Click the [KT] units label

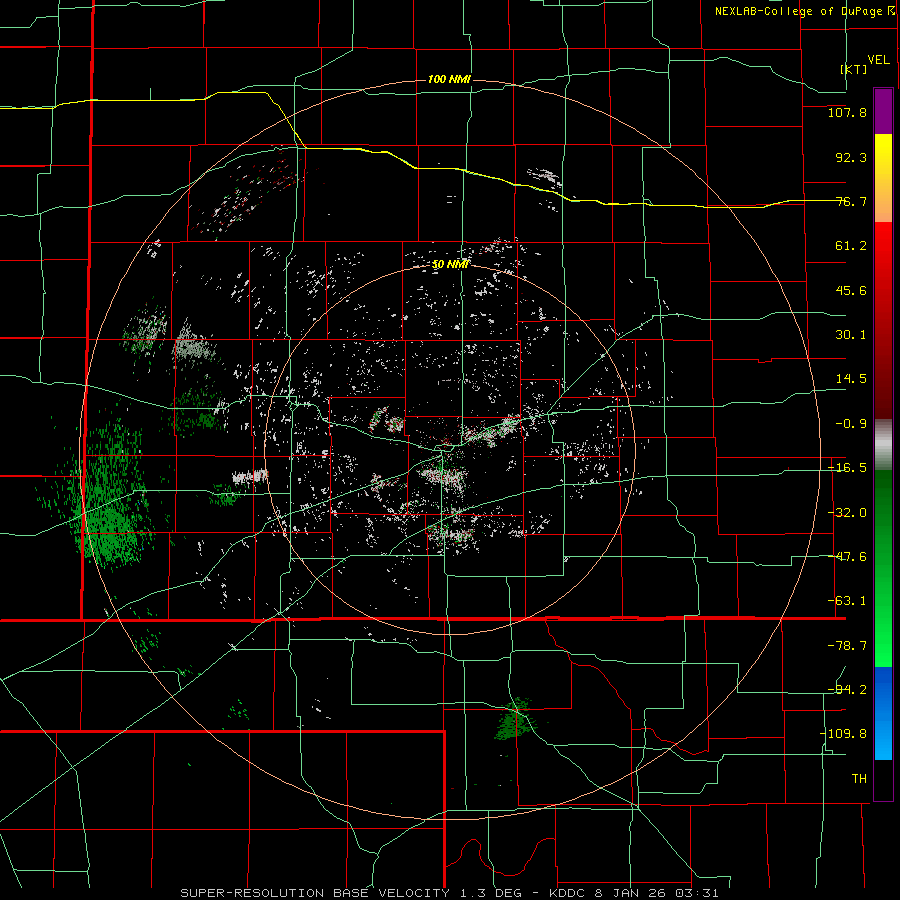[853, 69]
